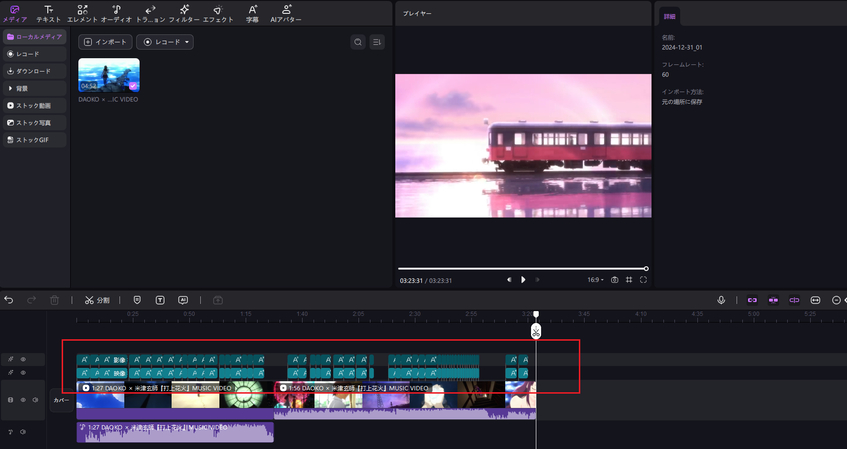The height and width of the screenshot is (449, 847).
Task: Open the 16:9 aspect ratio dropdown
Action: pos(594,280)
